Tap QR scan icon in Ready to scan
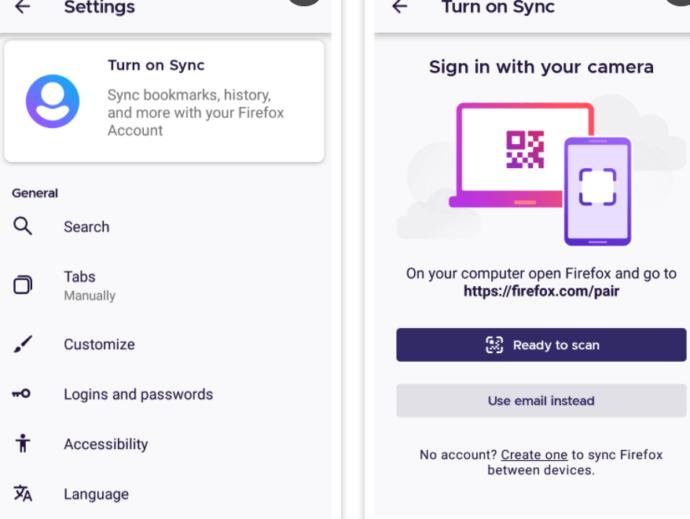690x519 pixels. click(494, 345)
